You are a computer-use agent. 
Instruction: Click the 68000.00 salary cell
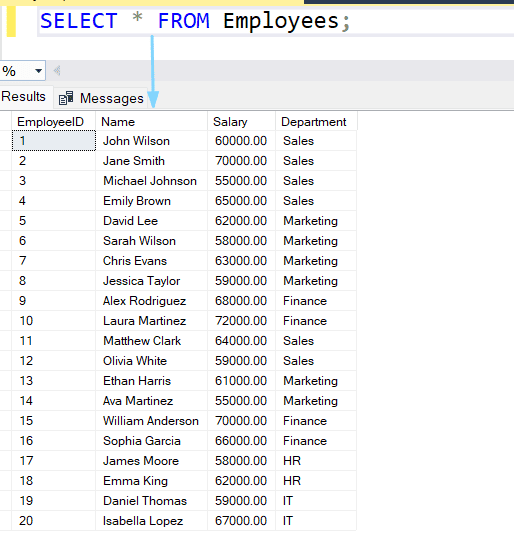point(242,301)
